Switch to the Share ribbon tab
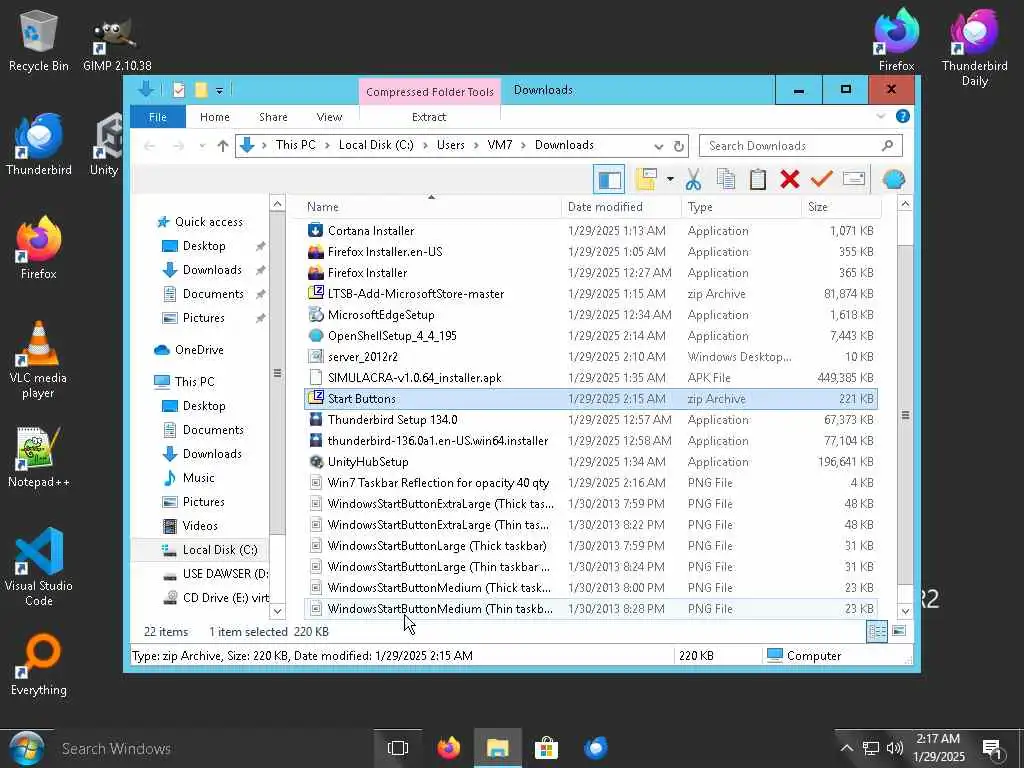1024x768 pixels. (273, 117)
